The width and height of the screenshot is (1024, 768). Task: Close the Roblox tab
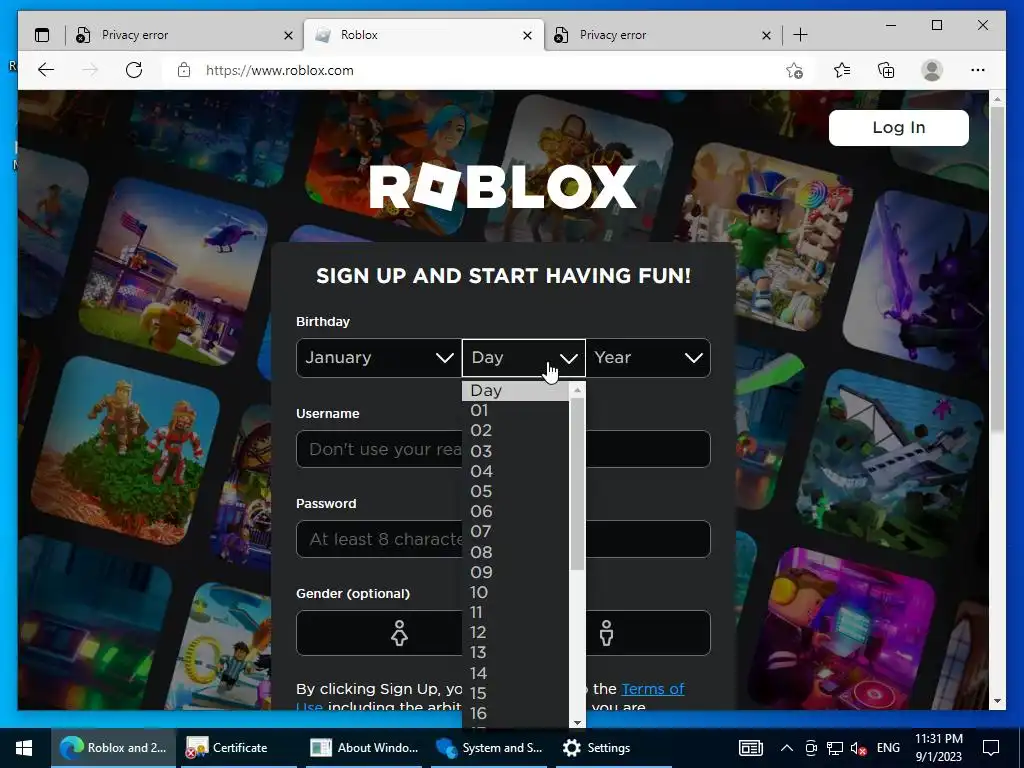point(528,35)
